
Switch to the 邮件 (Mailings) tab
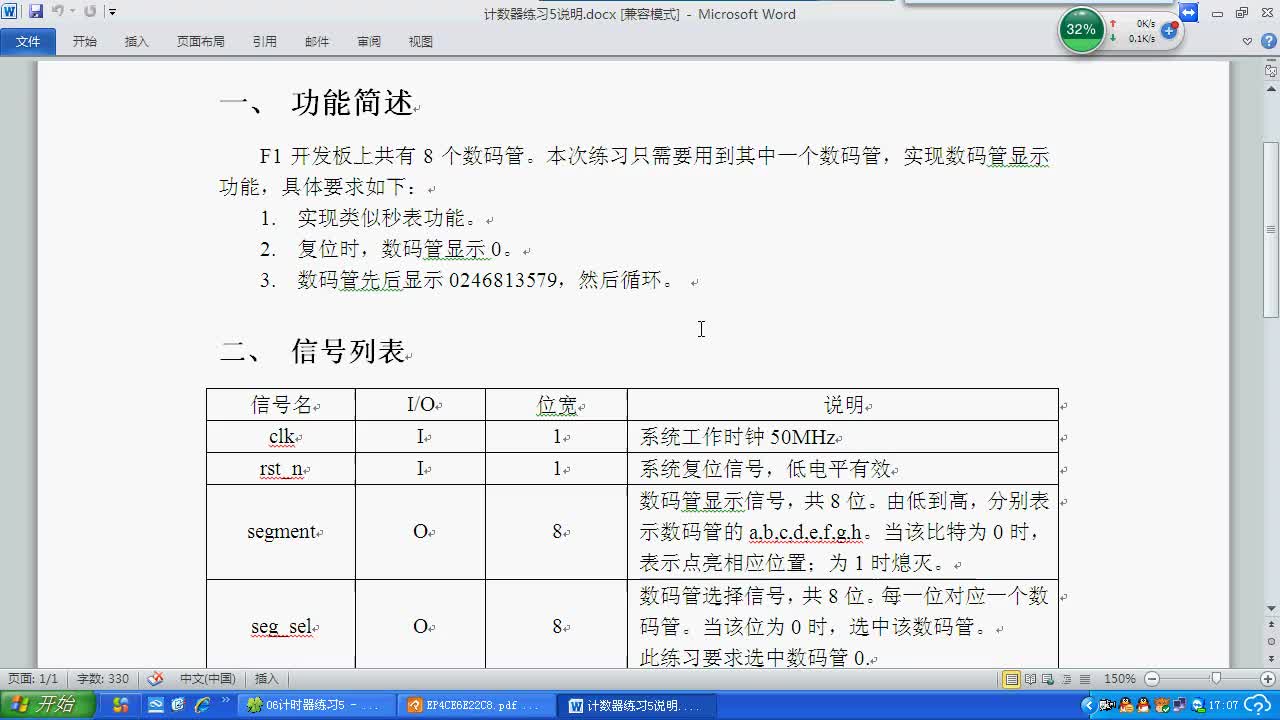point(317,41)
